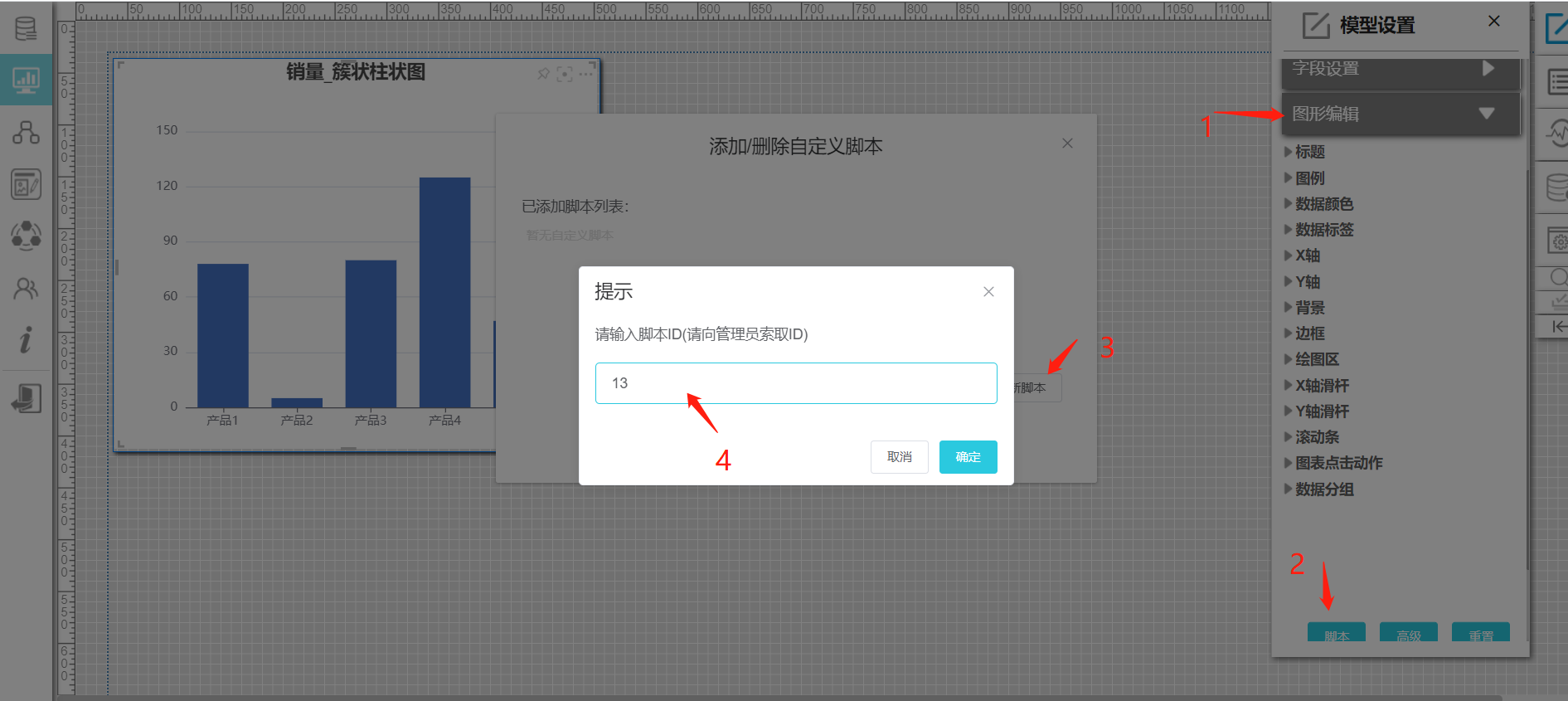1568x701 pixels.
Task: Click the script ID input field
Action: (x=795, y=383)
